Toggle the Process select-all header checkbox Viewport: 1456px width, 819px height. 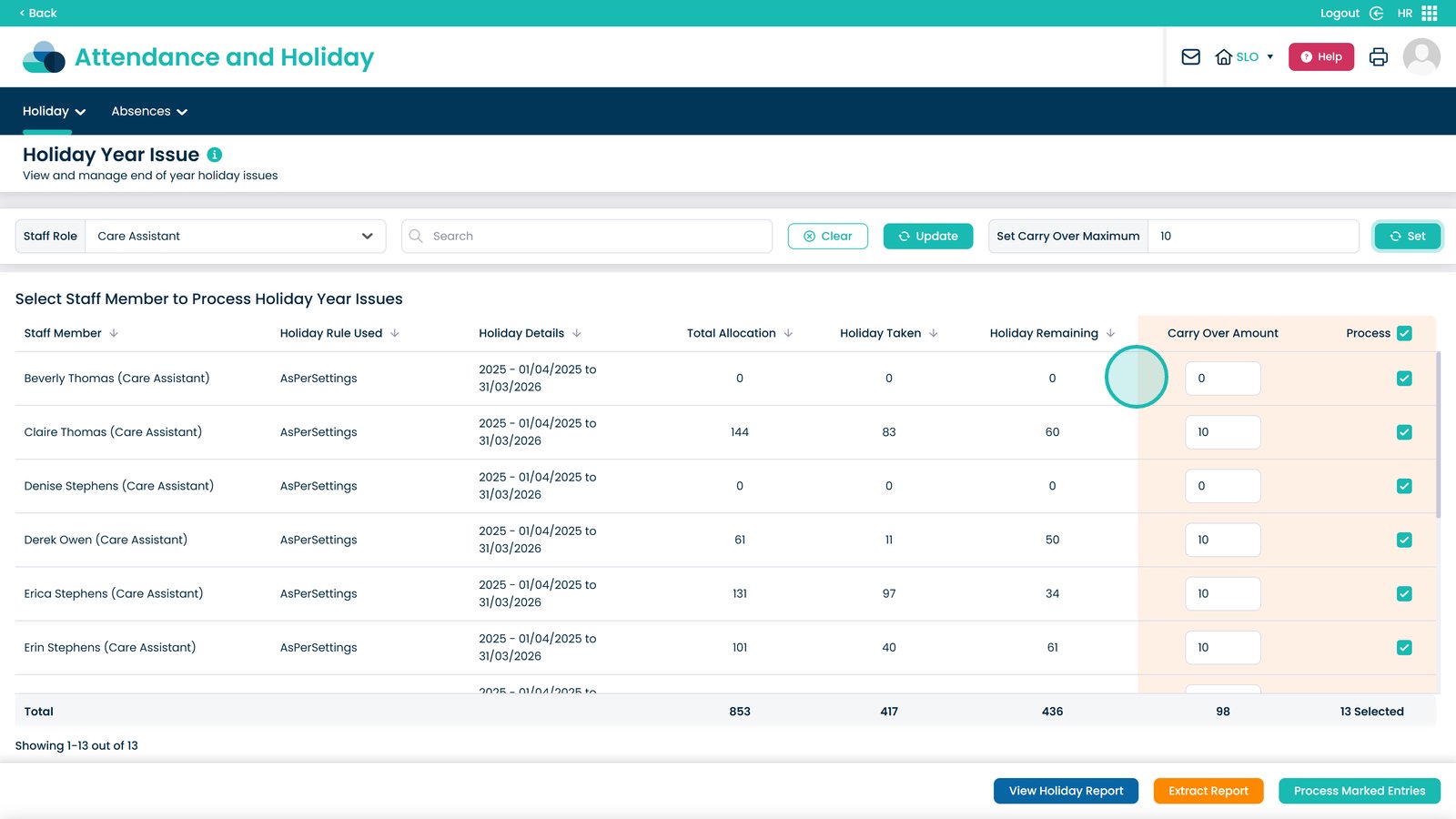tap(1404, 333)
